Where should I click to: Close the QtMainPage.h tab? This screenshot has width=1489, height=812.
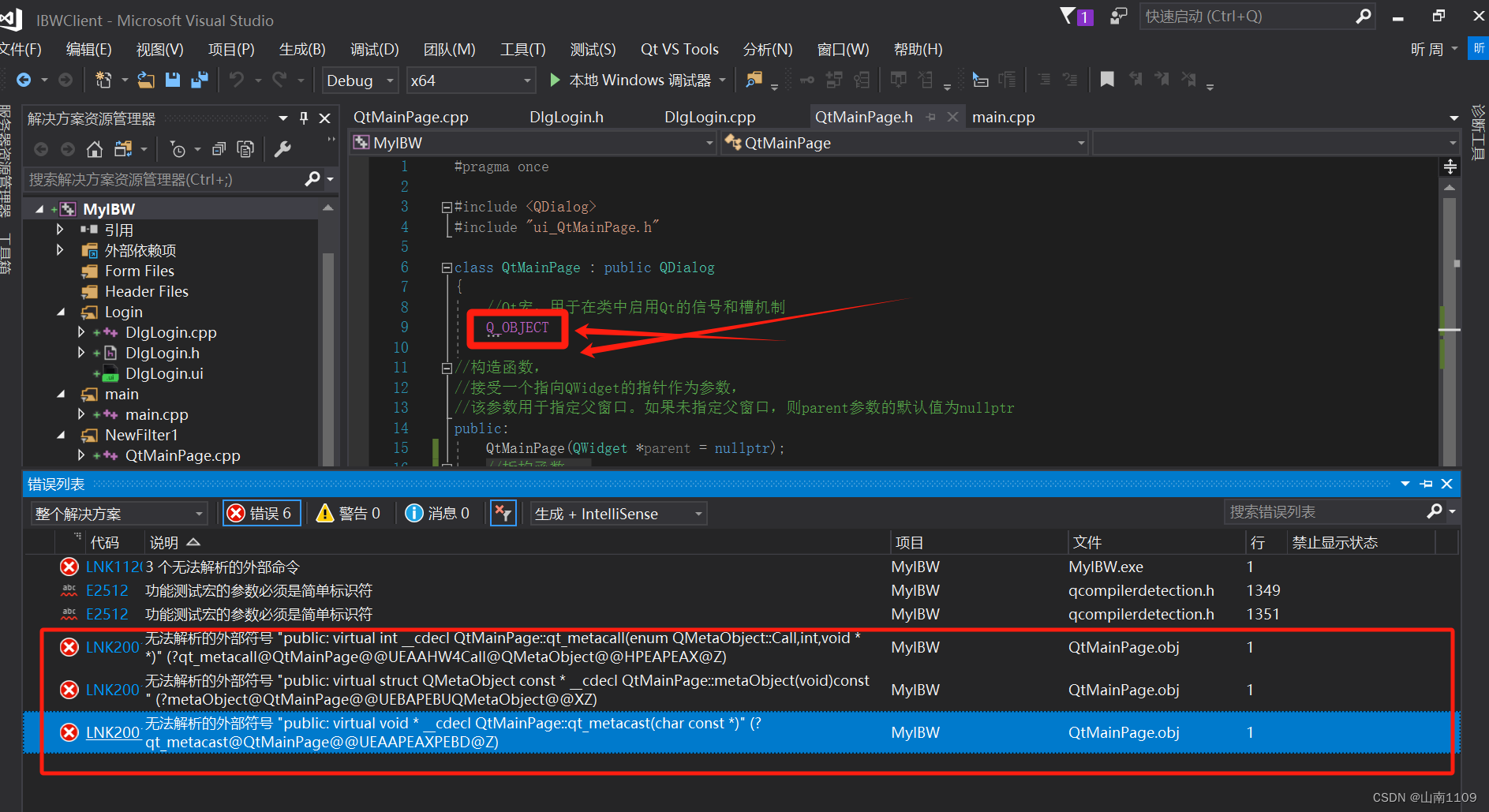click(x=952, y=117)
